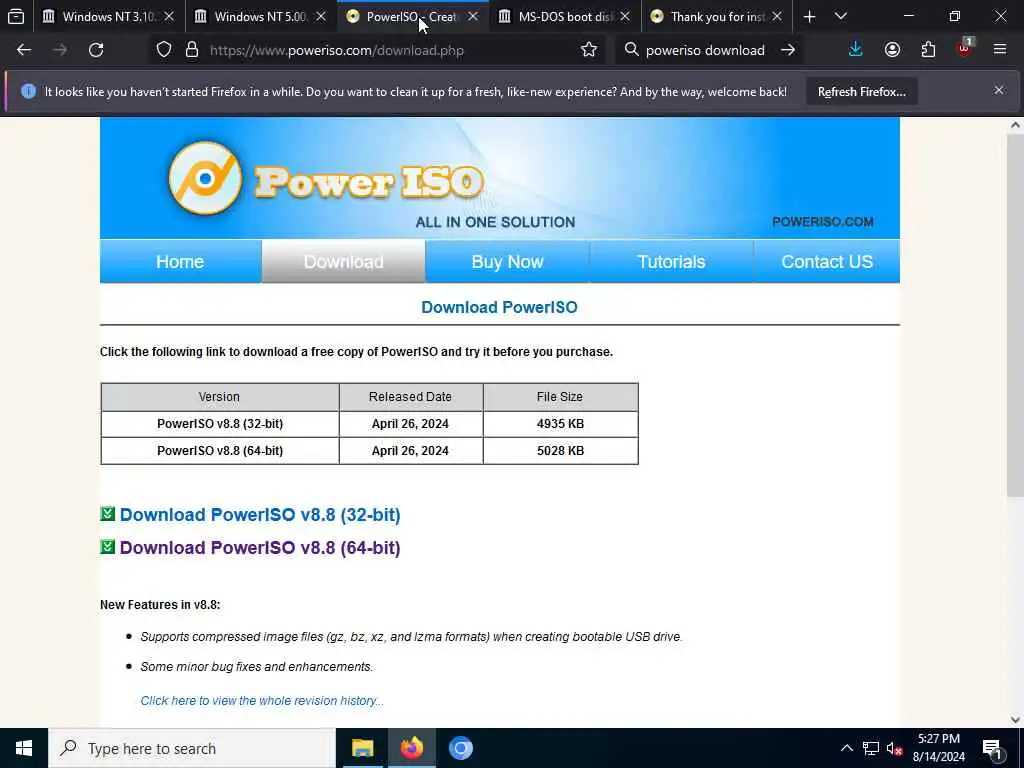Viewport: 1024px width, 768px height.
Task: Reload the page with the refresh icon
Action: pyautogui.click(x=96, y=50)
